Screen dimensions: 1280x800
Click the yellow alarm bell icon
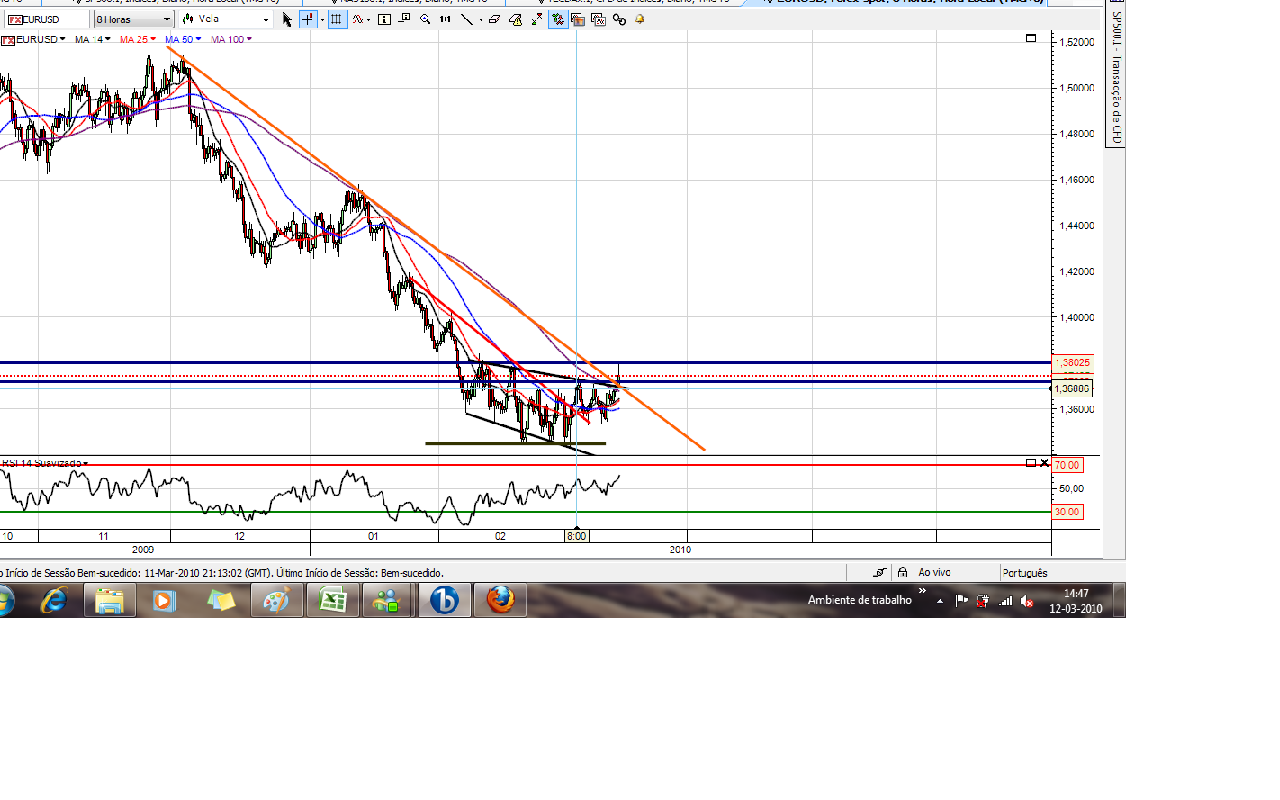tap(640, 19)
